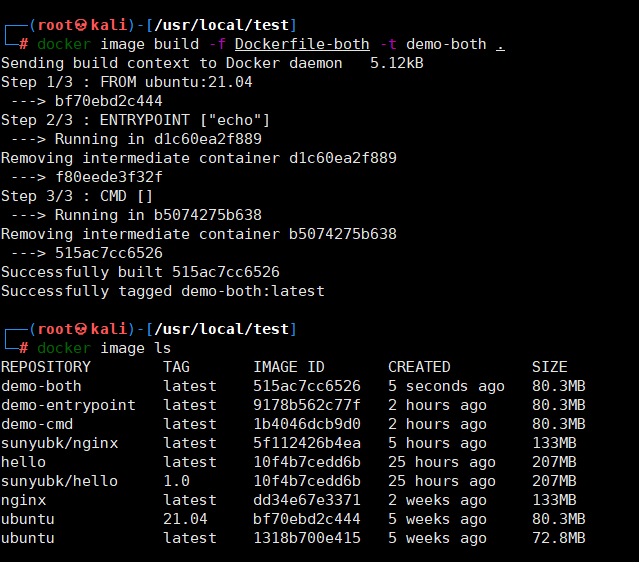This screenshot has width=639, height=562.
Task: Click /usr/local/test path in second prompt
Action: pyautogui.click(x=222, y=329)
